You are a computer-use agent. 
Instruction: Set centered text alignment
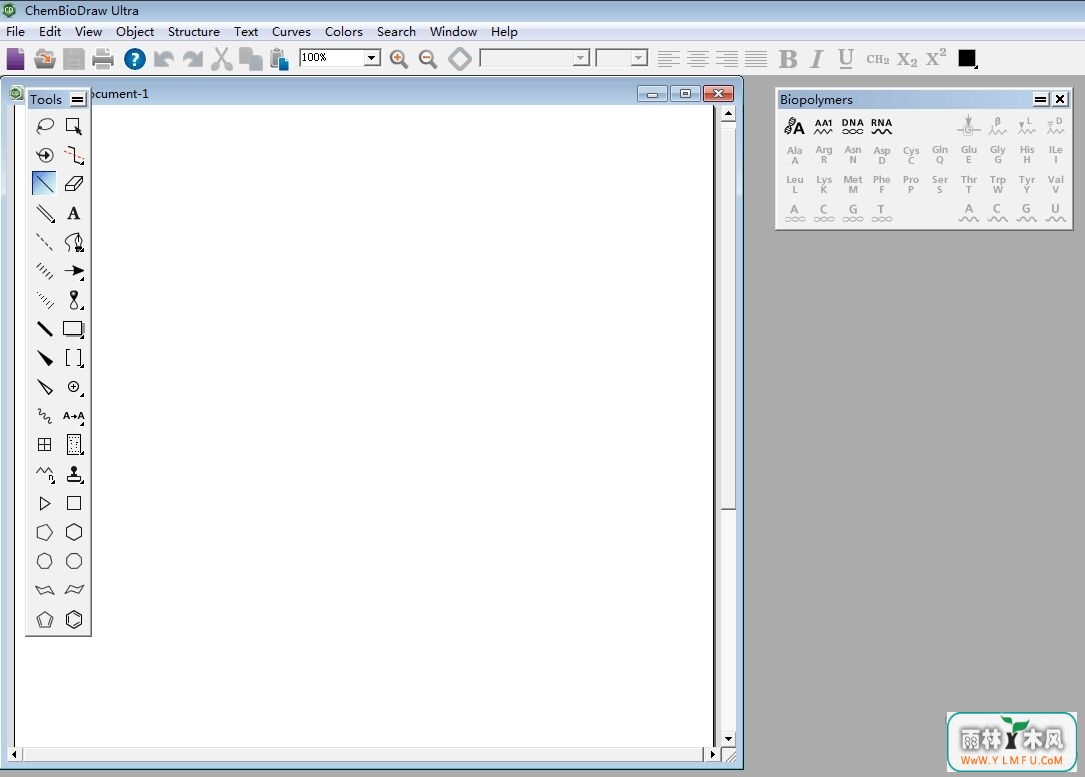[697, 59]
